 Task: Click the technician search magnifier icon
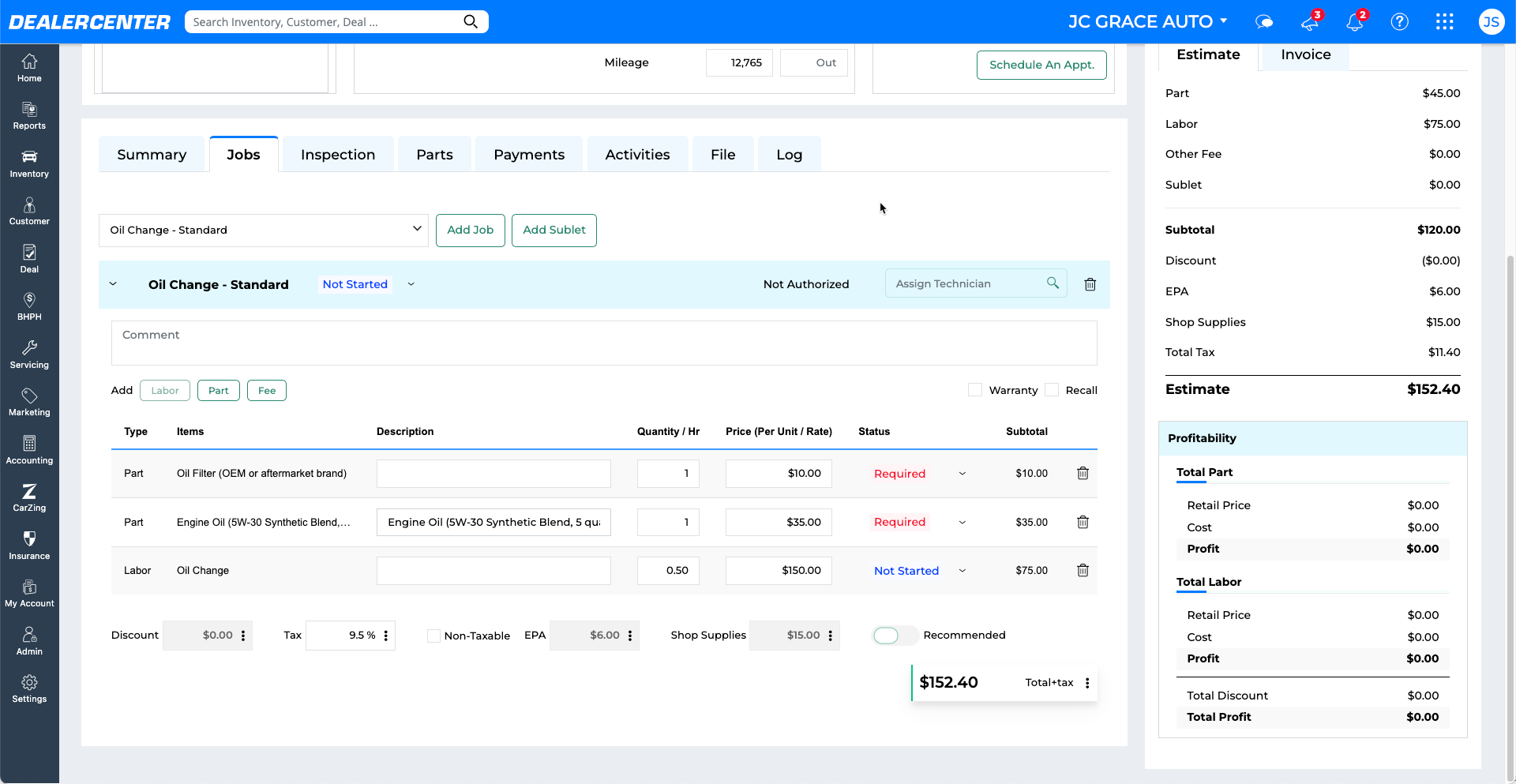pyautogui.click(x=1053, y=283)
